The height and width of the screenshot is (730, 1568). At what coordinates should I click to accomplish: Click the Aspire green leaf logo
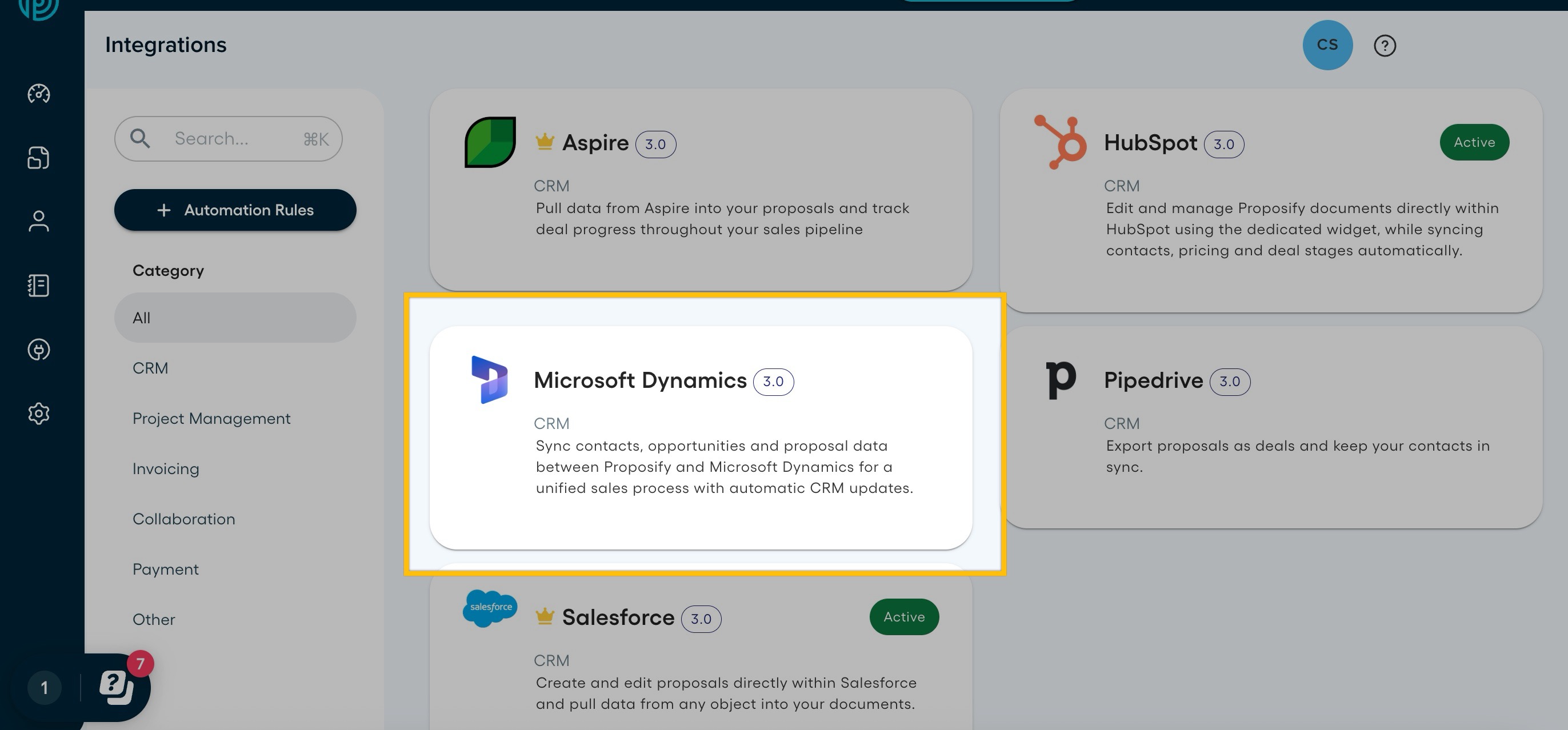(x=490, y=142)
